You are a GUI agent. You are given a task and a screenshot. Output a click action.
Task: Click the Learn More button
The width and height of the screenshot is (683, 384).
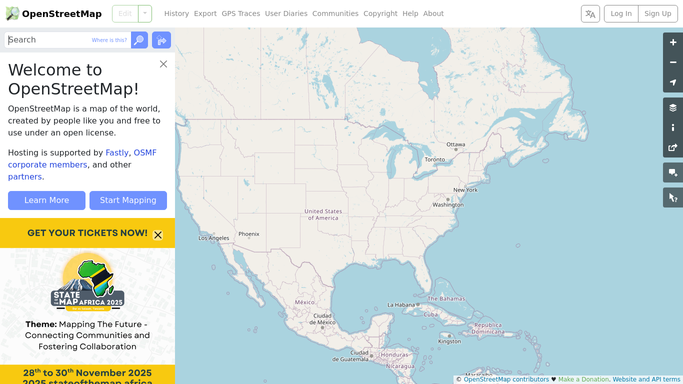[47, 200]
